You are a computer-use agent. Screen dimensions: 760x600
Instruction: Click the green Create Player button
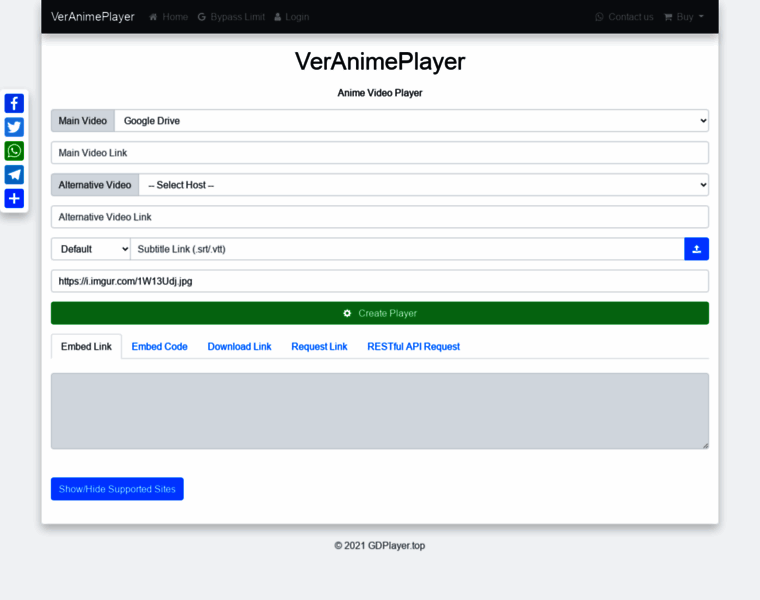(x=380, y=313)
